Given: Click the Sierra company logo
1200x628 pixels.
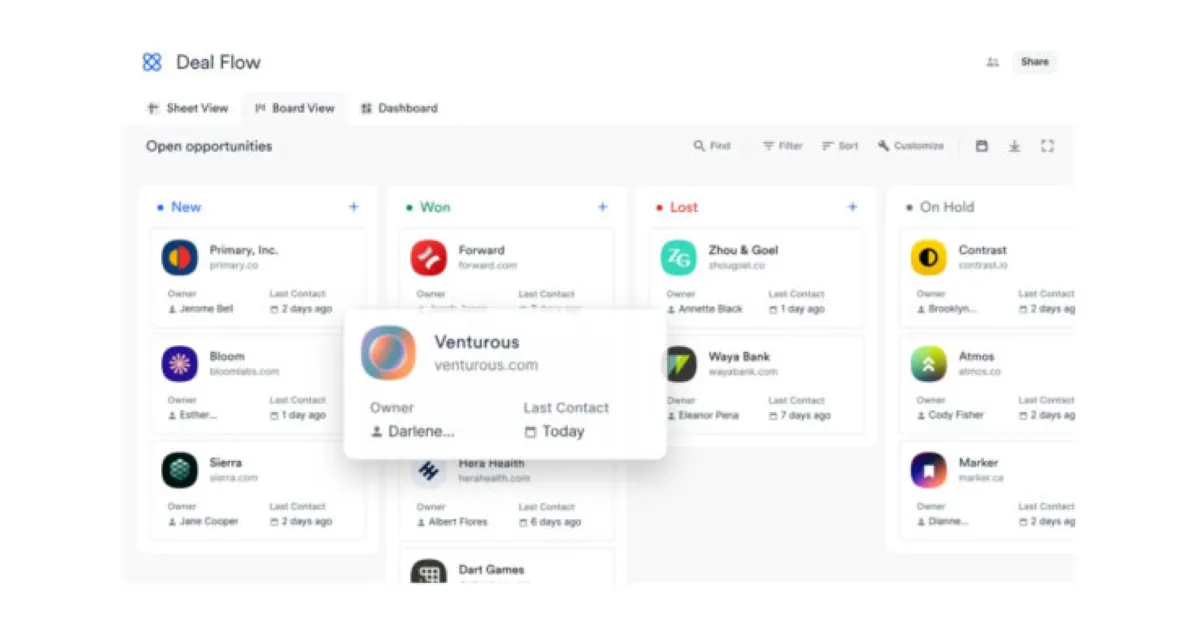Looking at the screenshot, I should click(x=180, y=470).
